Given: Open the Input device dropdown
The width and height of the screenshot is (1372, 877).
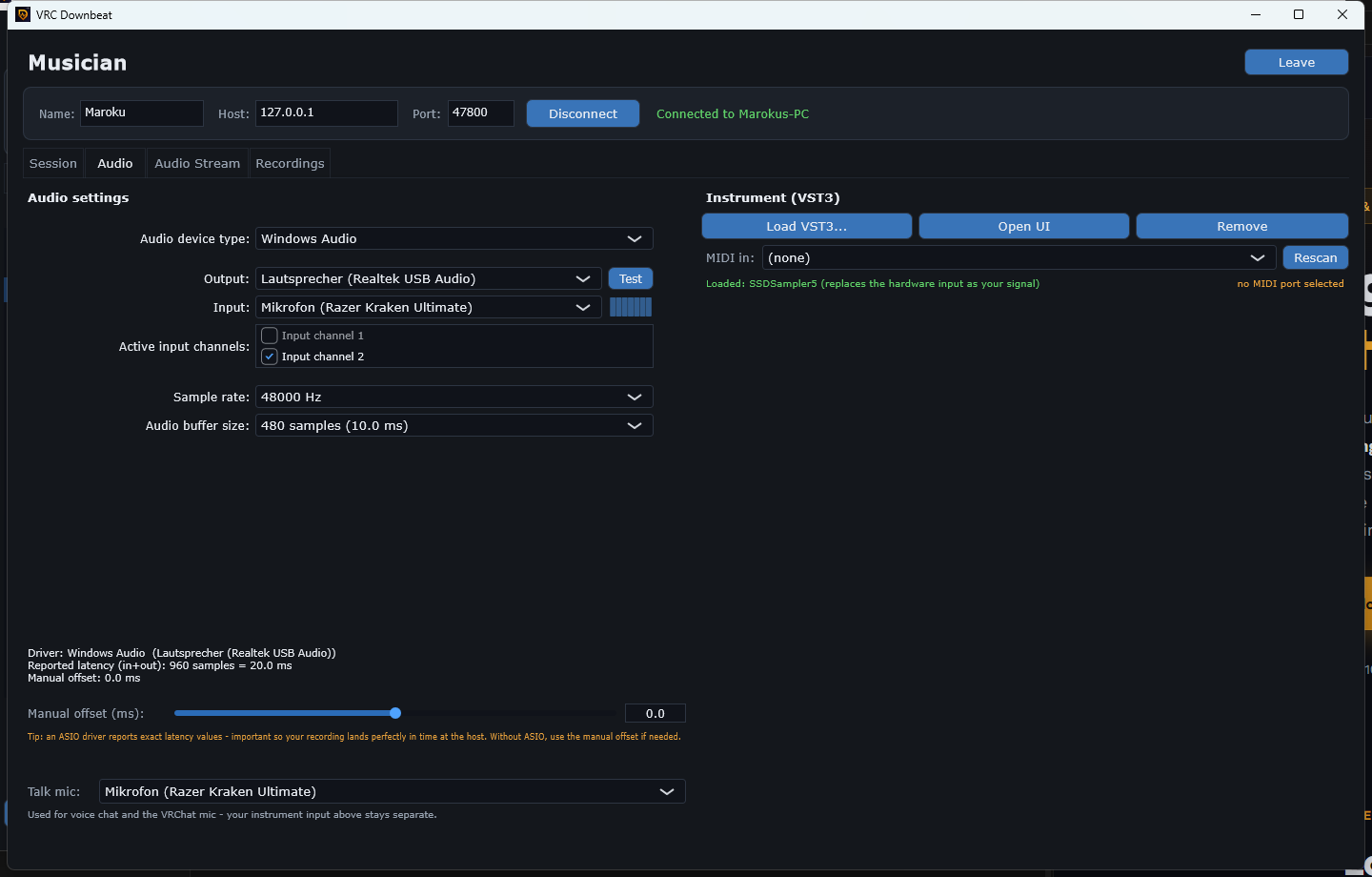Looking at the screenshot, I should (x=429, y=307).
